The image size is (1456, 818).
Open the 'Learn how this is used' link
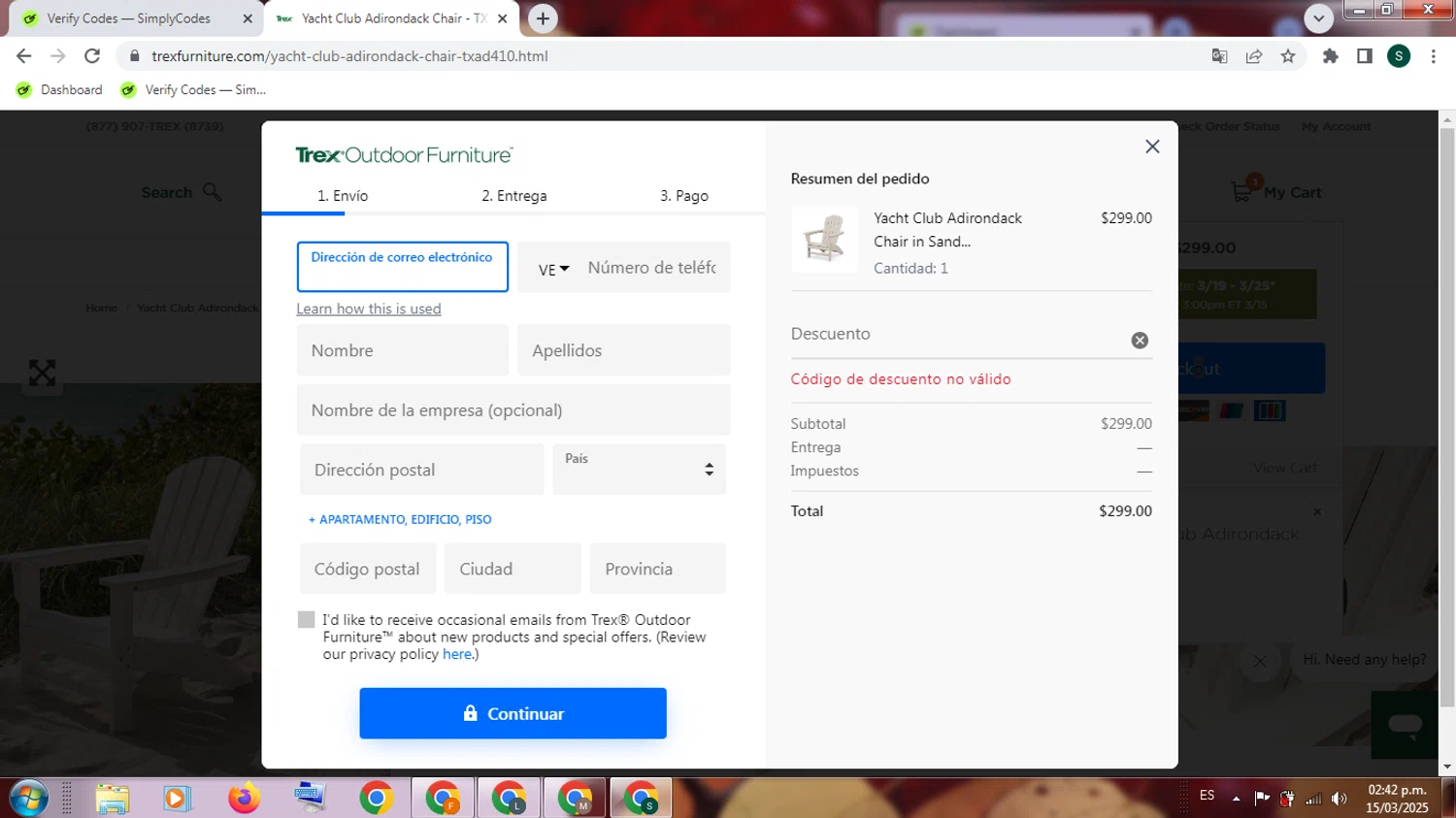pyautogui.click(x=369, y=309)
